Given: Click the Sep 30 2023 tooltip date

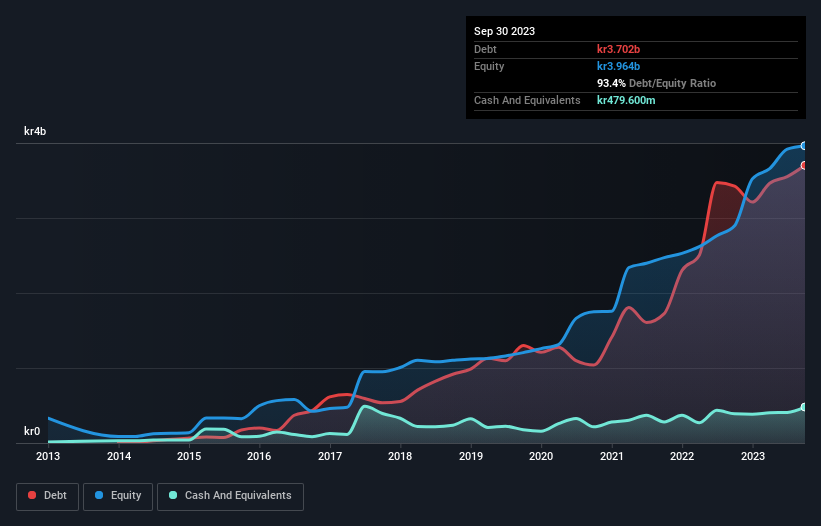Looking at the screenshot, I should point(504,31).
